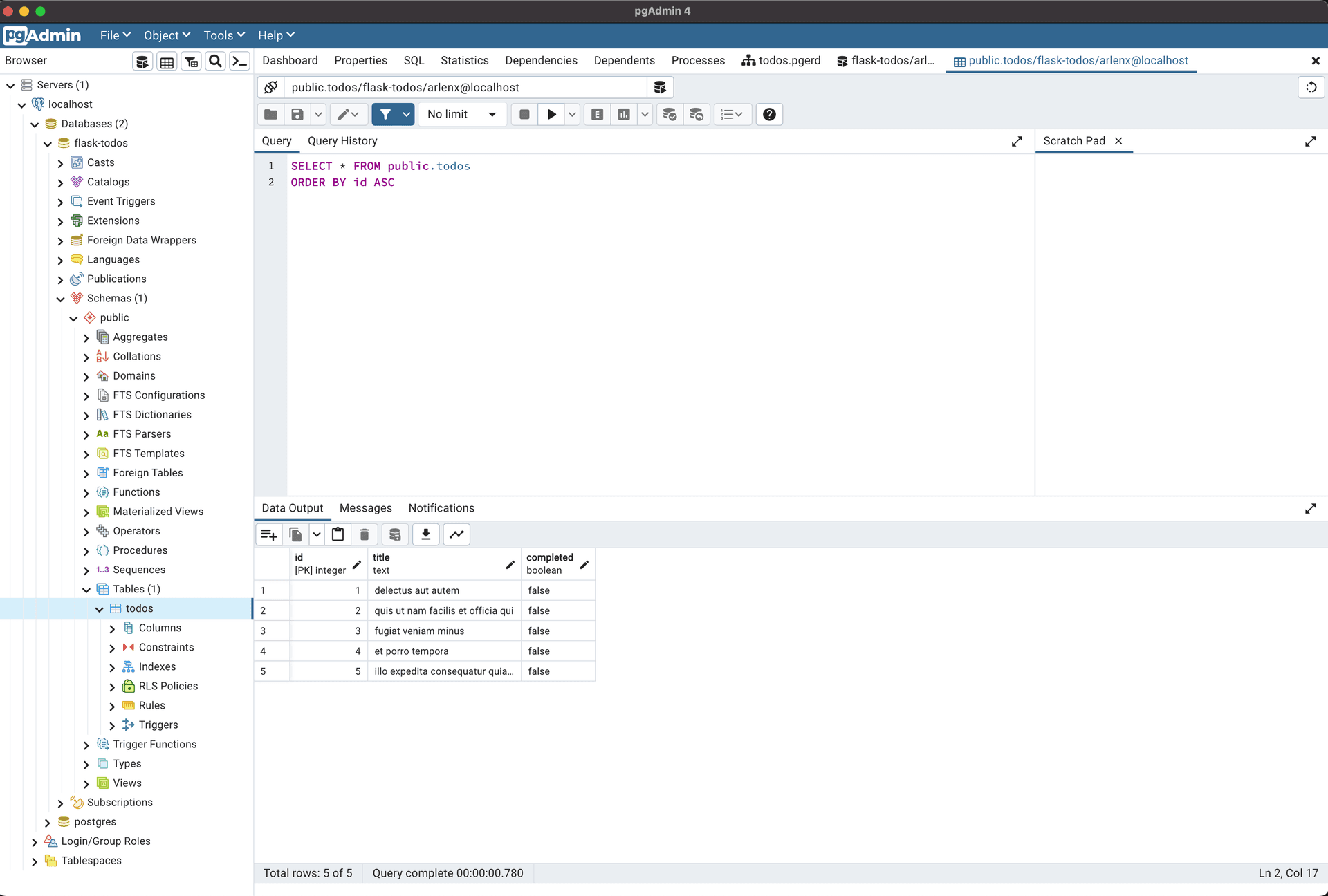Click the Commit transaction database icon
This screenshot has width=1328, height=896.
(x=670, y=115)
